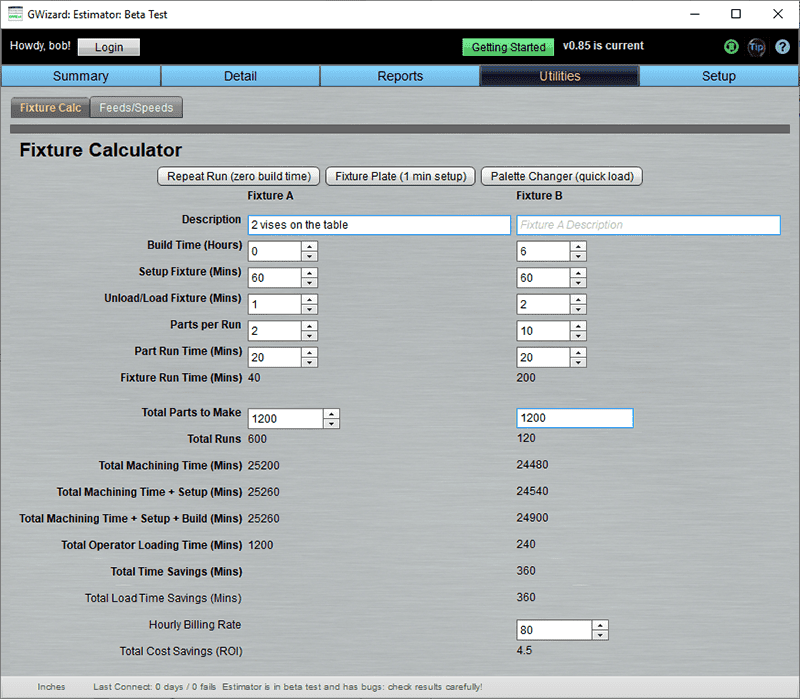Select the Fixture Calc sub-tab
The height and width of the screenshot is (699, 800).
[49, 107]
